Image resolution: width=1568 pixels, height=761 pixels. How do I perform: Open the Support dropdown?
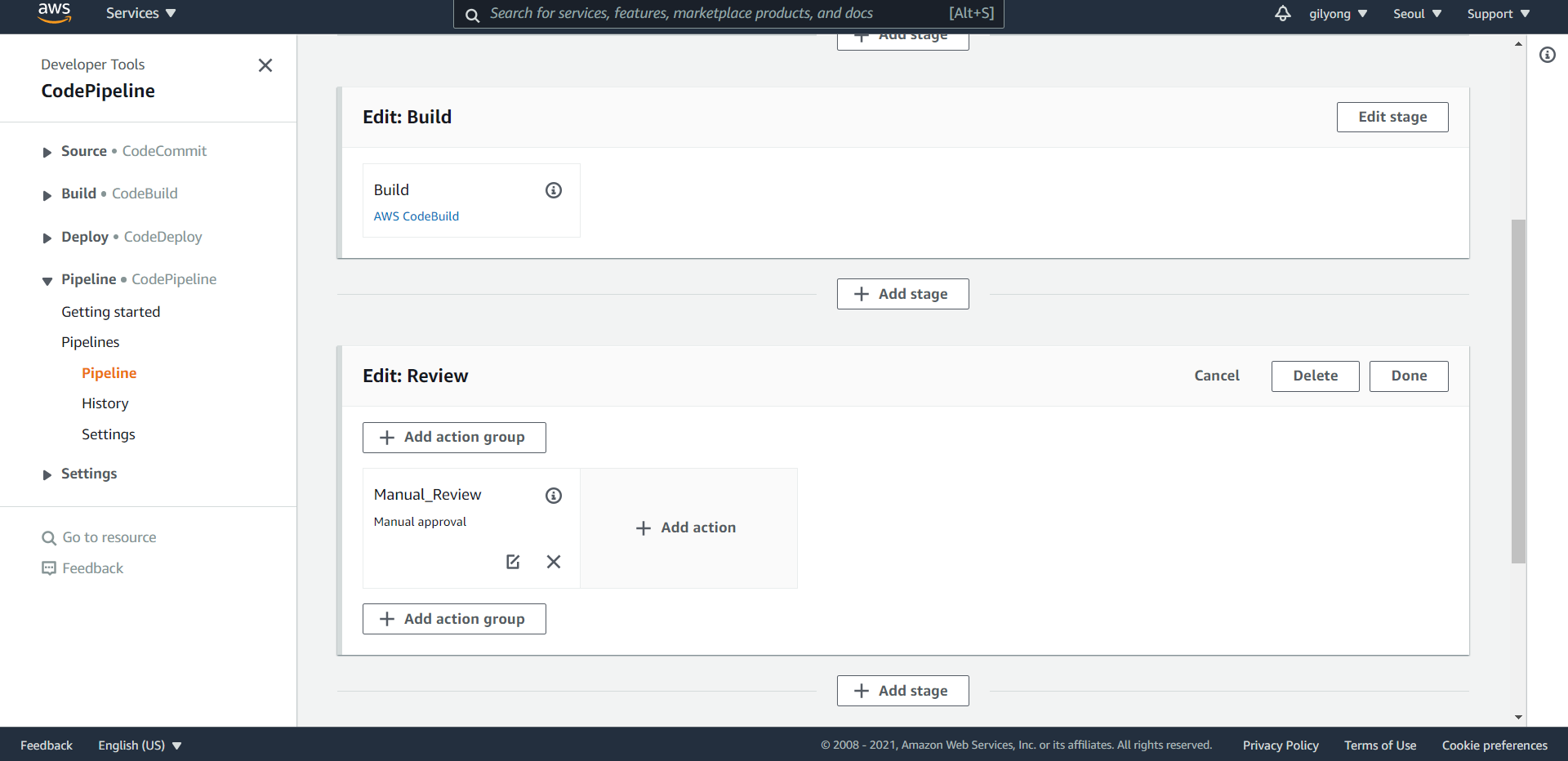(x=1498, y=14)
